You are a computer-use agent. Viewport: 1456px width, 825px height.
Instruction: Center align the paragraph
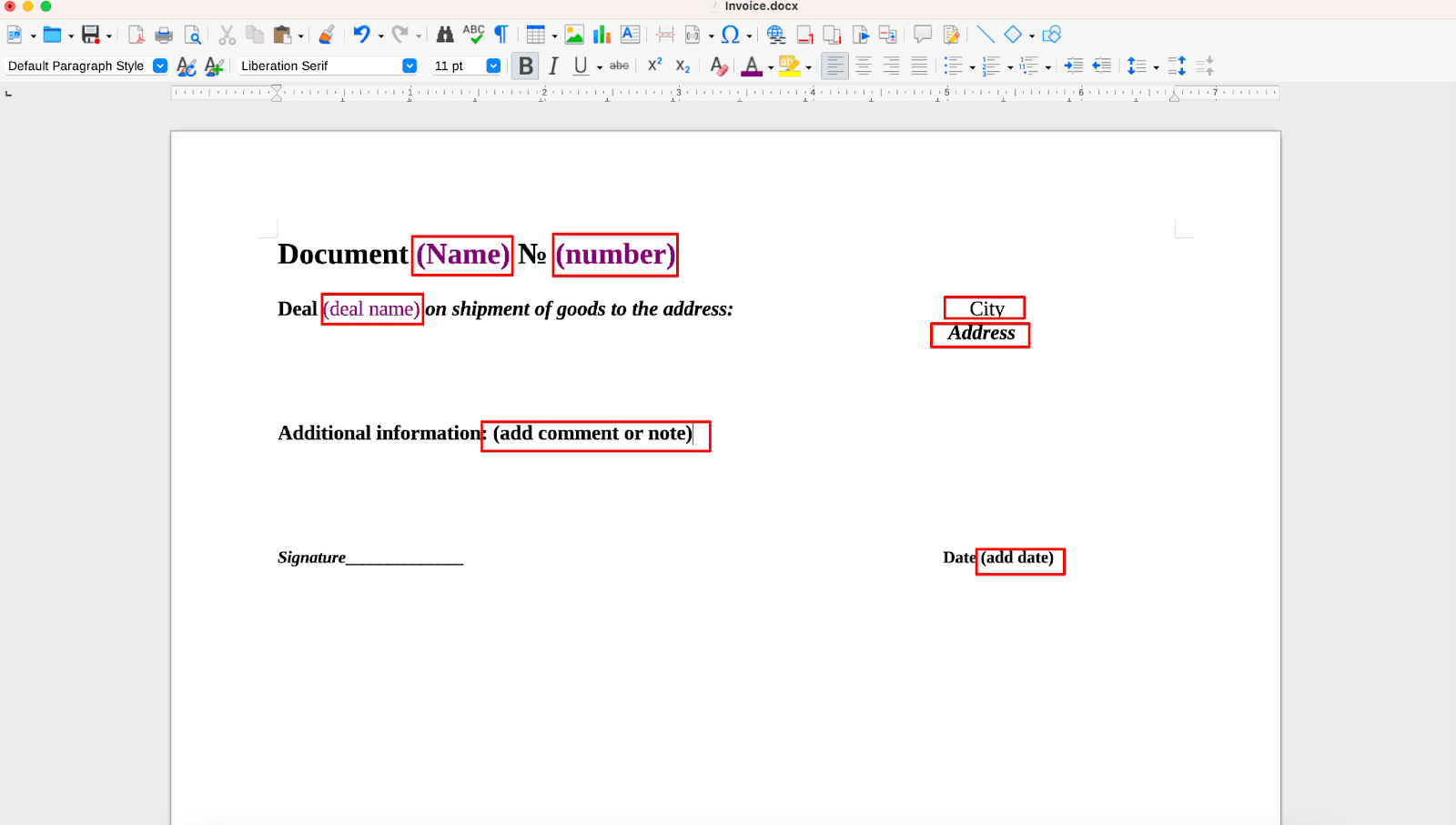pyautogui.click(x=863, y=66)
